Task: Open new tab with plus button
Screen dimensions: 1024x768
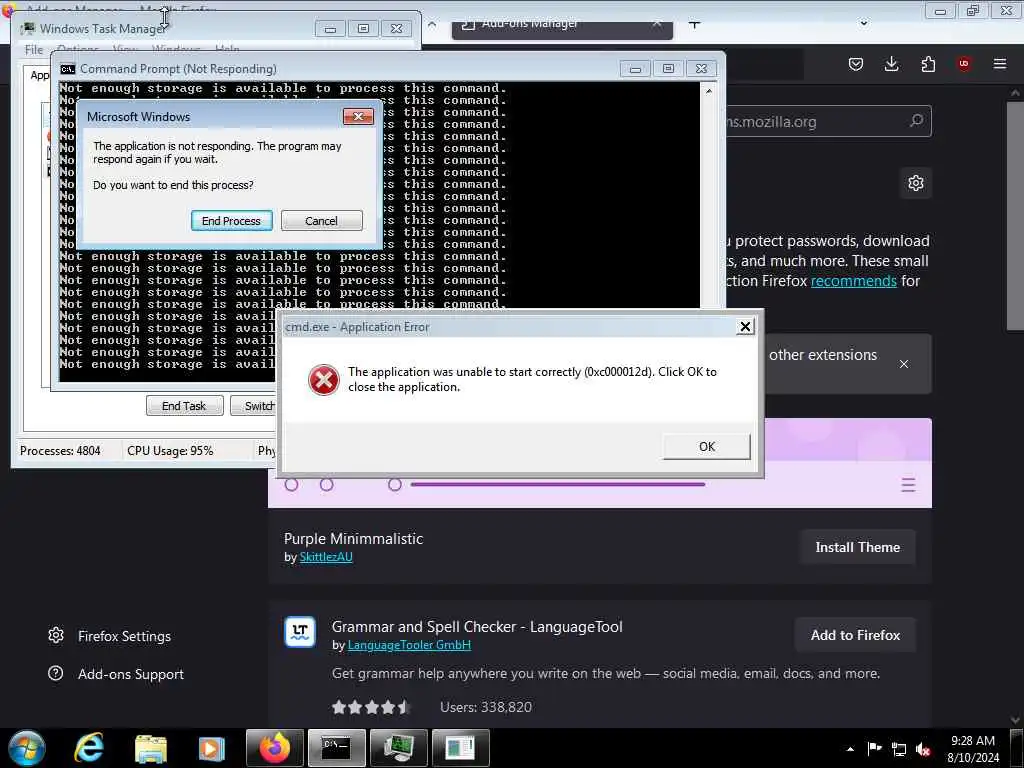Action: pyautogui.click(x=694, y=25)
